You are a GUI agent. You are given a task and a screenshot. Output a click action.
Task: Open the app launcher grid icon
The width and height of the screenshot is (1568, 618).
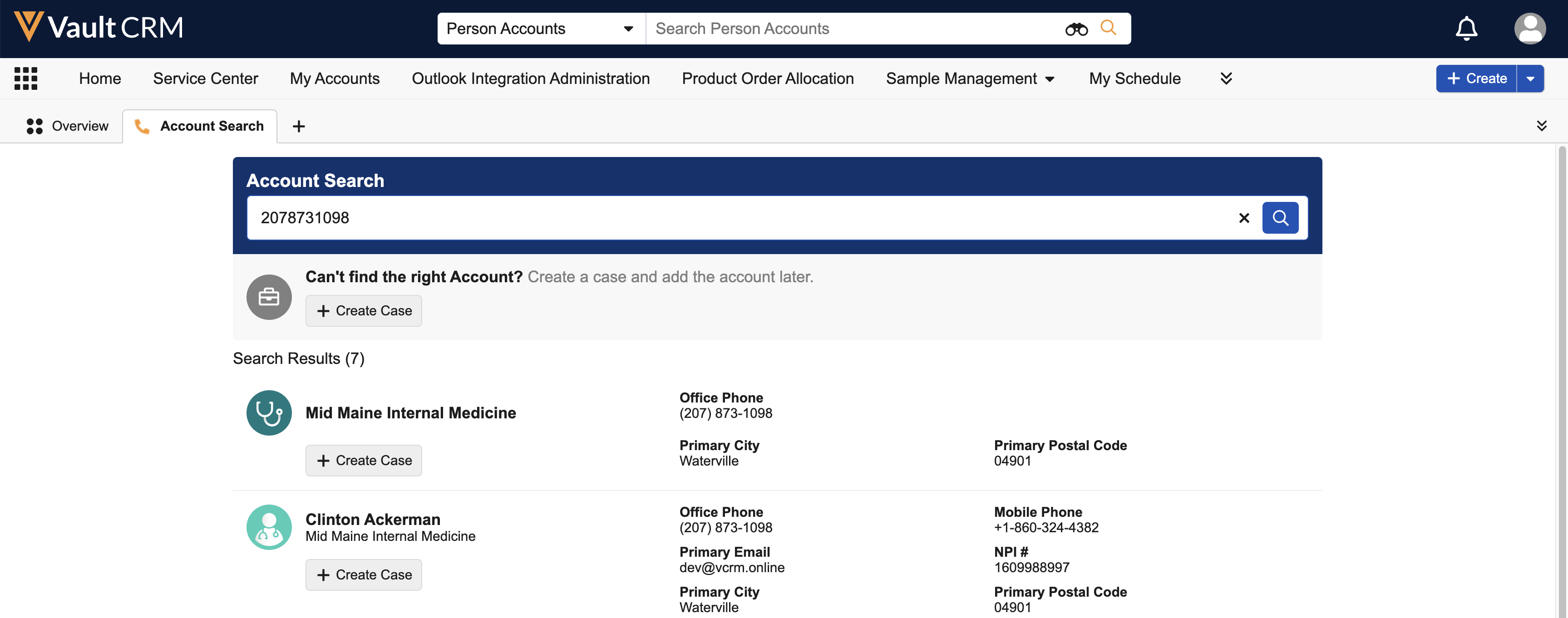[x=25, y=78]
